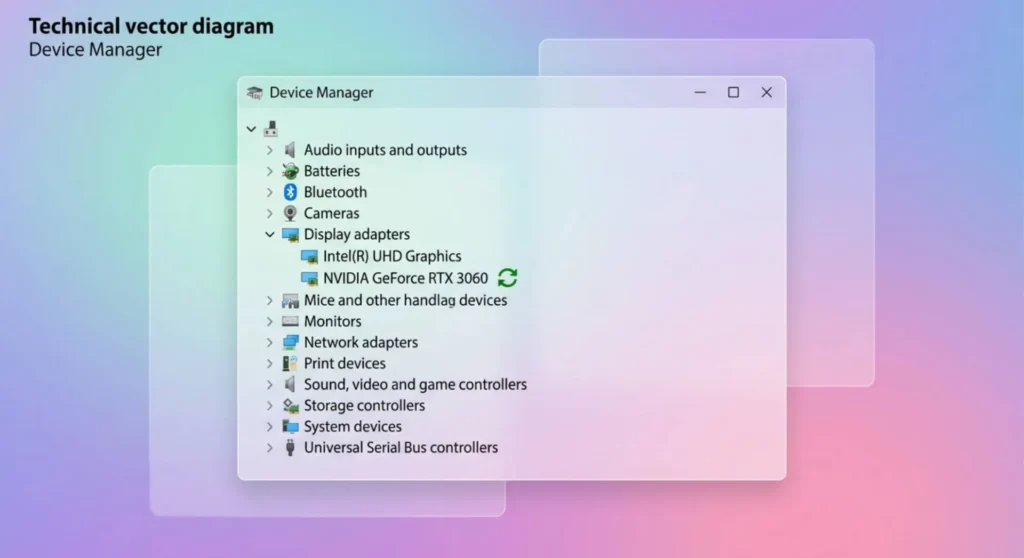The height and width of the screenshot is (558, 1024).
Task: Select the Storage controllers label
Action: coord(364,406)
